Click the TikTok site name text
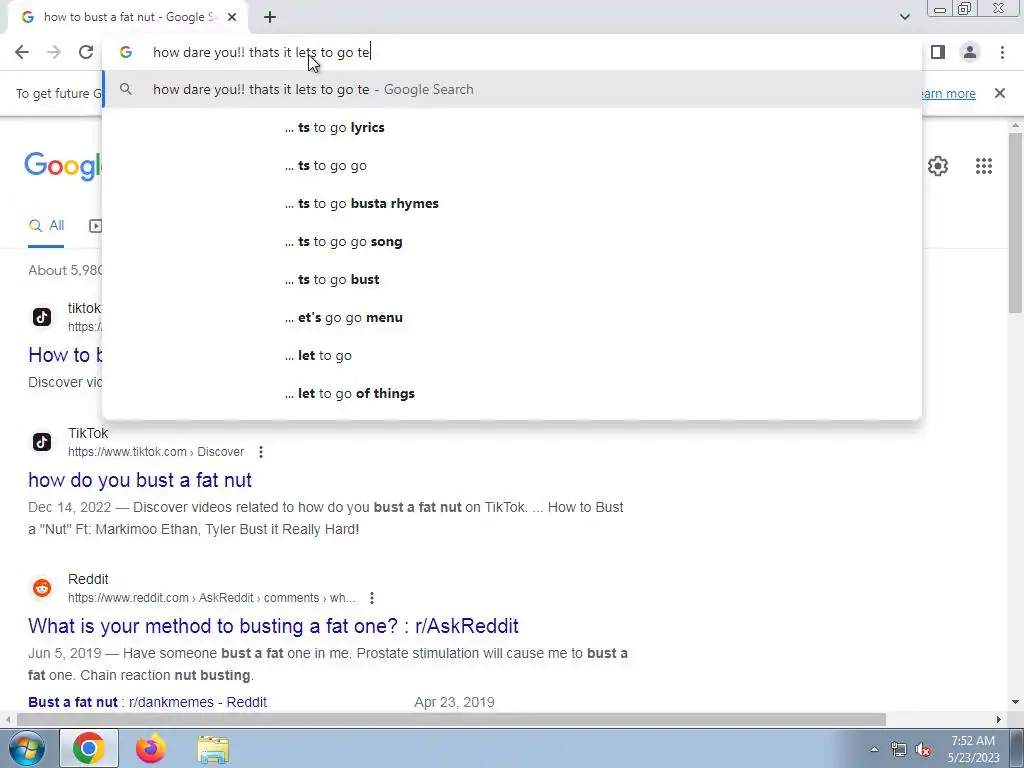This screenshot has width=1024, height=768. click(x=88, y=434)
